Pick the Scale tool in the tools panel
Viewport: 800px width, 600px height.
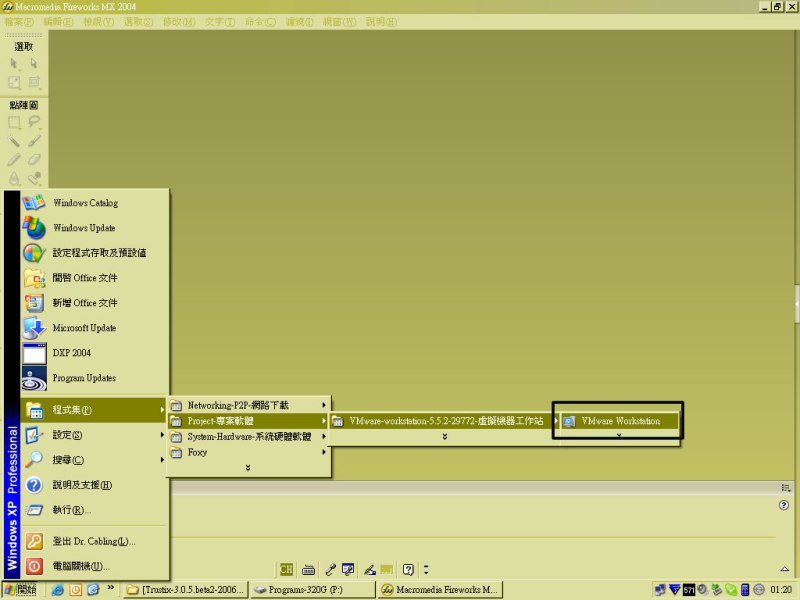(14, 82)
